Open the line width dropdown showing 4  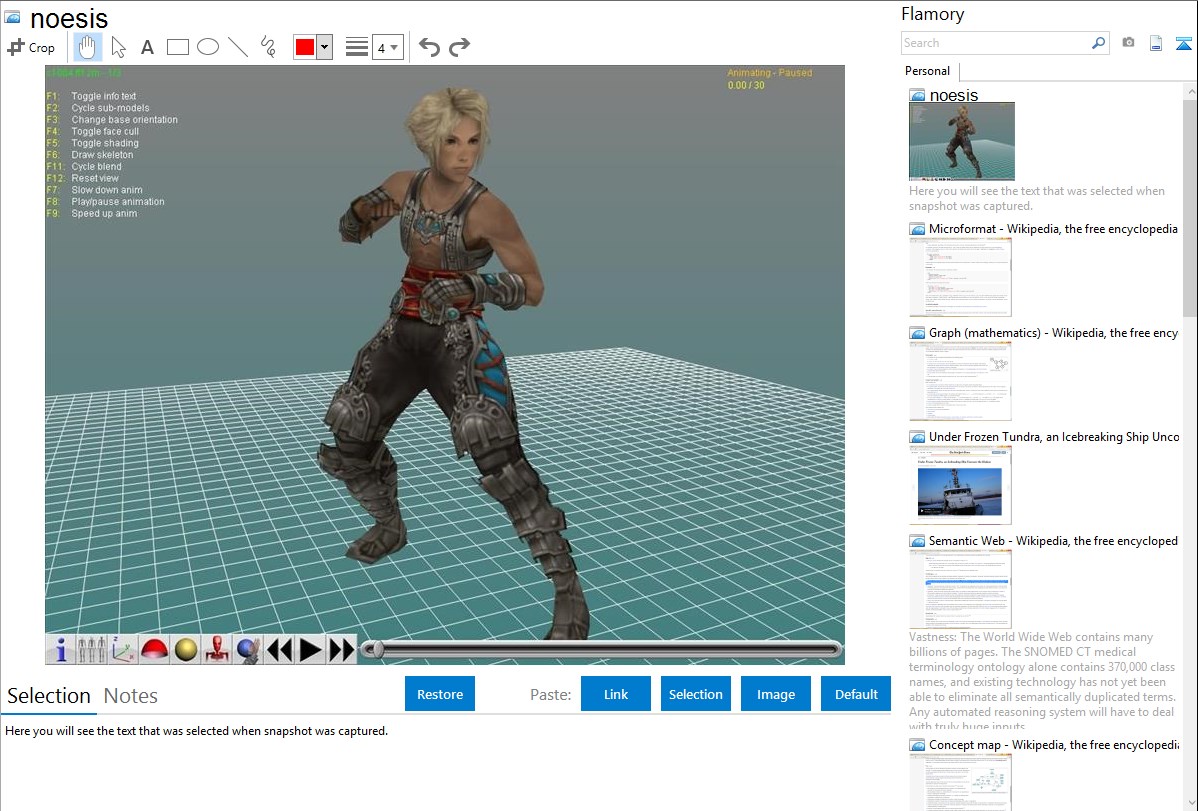click(387, 47)
